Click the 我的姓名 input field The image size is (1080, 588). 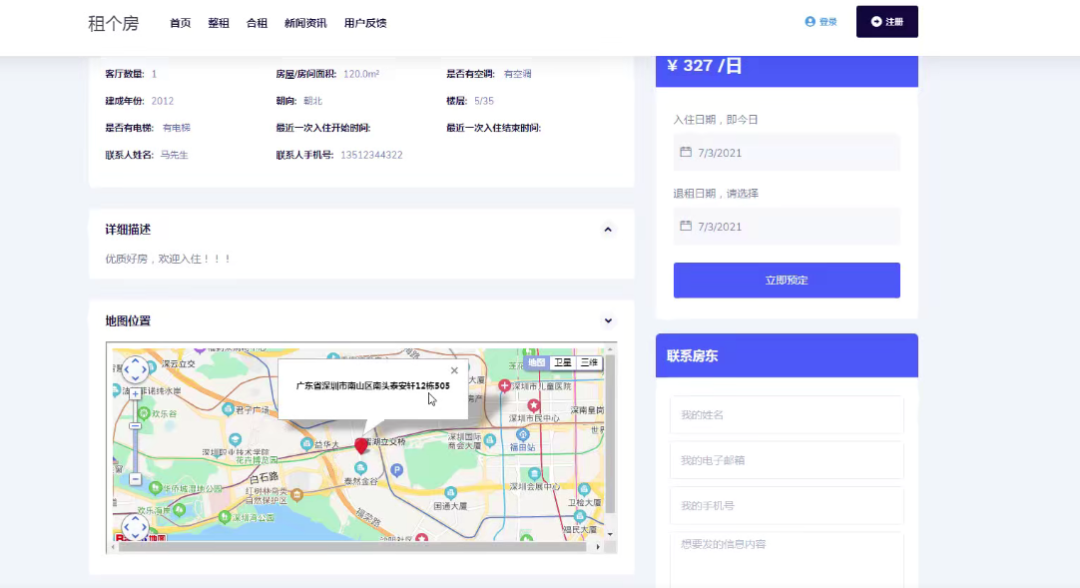coord(786,415)
